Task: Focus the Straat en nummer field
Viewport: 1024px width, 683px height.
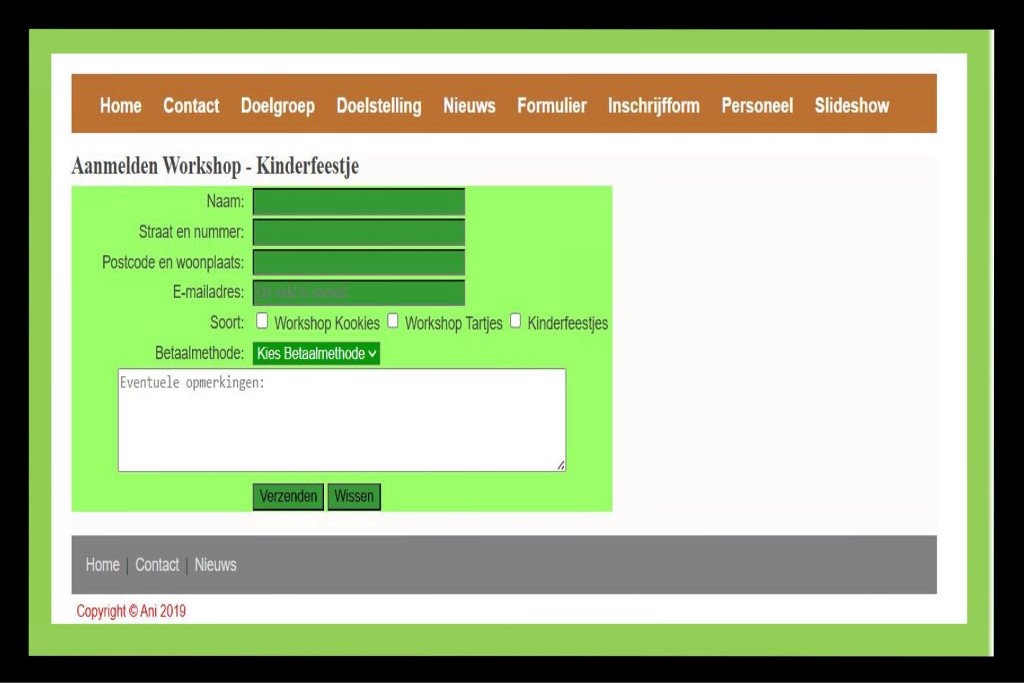Action: (x=358, y=232)
